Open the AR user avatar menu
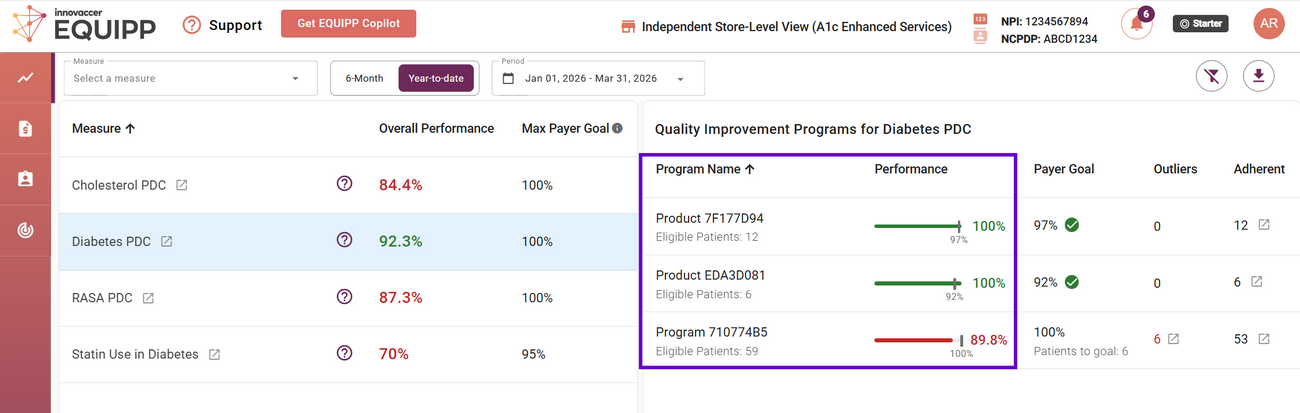 pyautogui.click(x=1269, y=24)
